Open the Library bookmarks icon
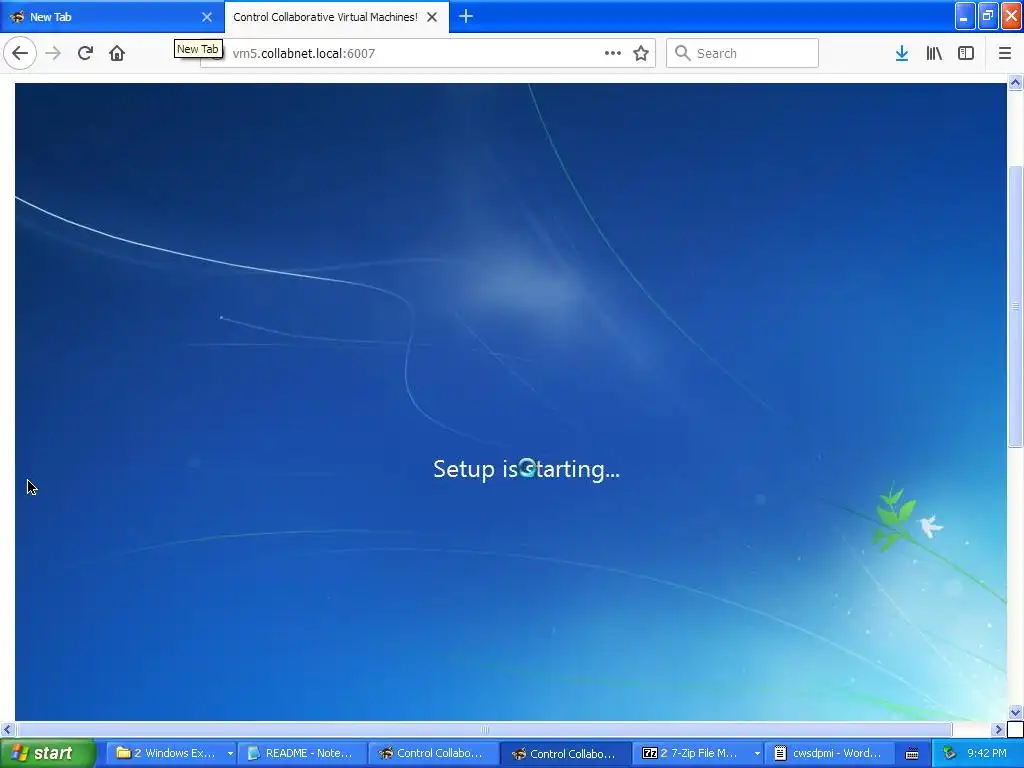Viewport: 1024px width, 768px height. click(x=934, y=53)
